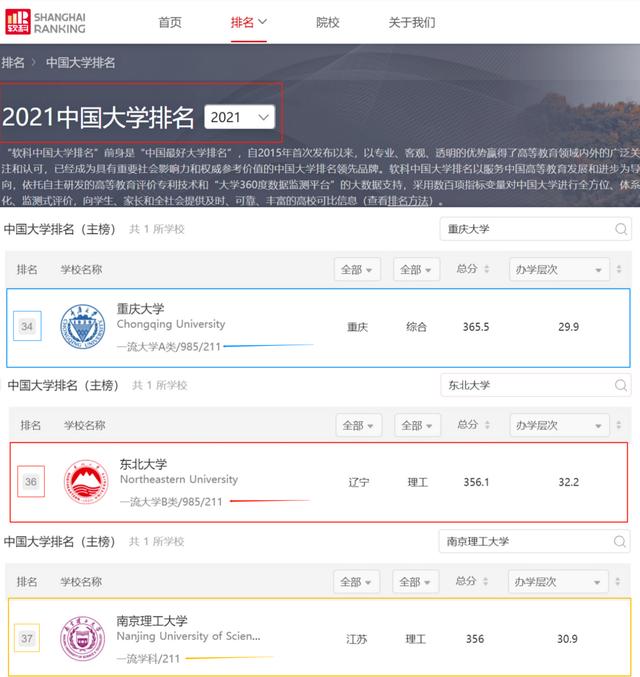This screenshot has width=640, height=677.
Task: Click the Chongqing University emblem
Action: 82,326
